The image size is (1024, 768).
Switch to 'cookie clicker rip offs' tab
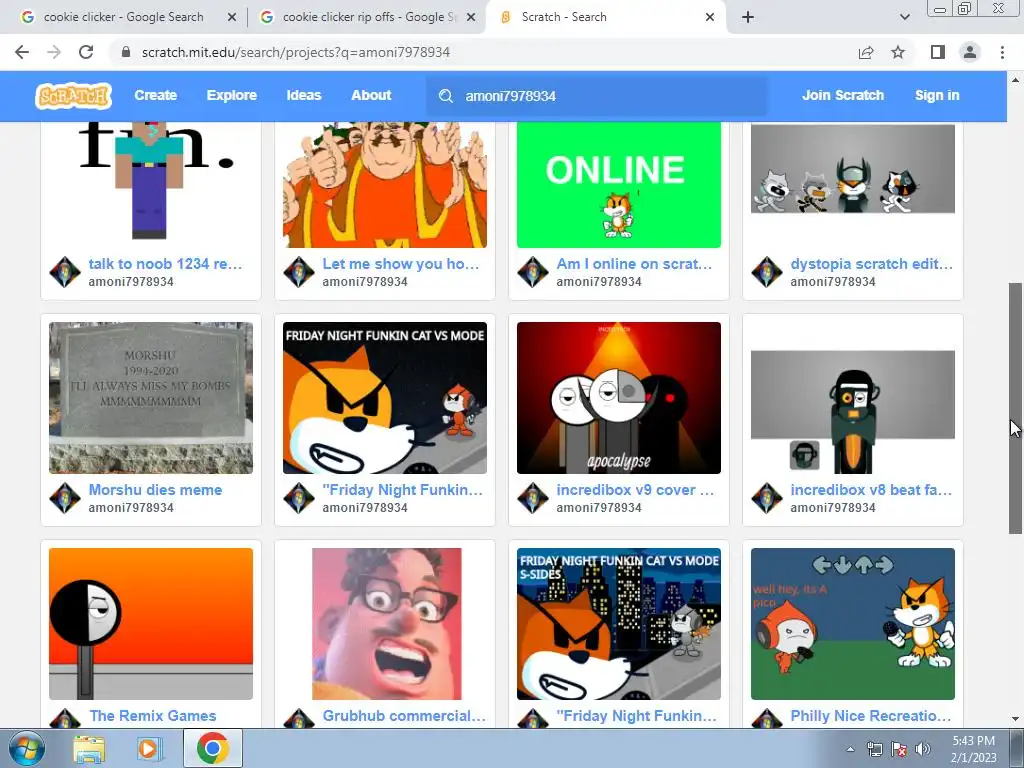tap(368, 17)
